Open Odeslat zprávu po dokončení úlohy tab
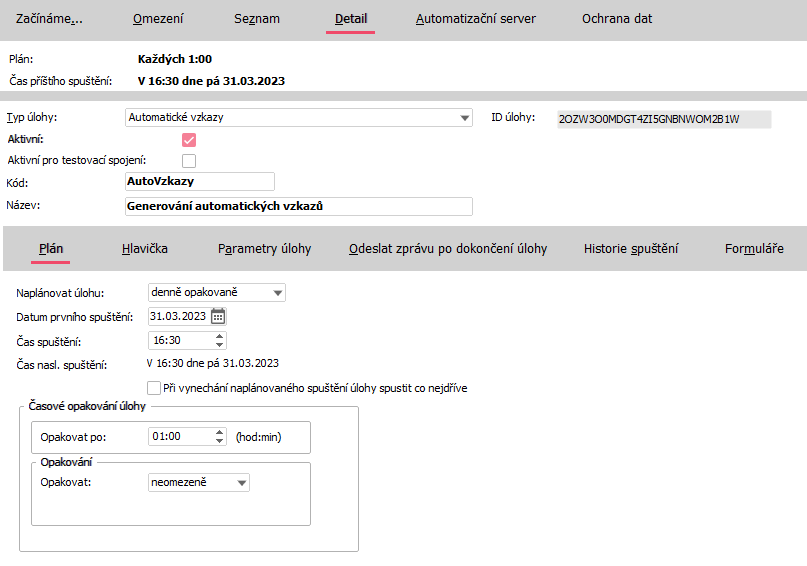The height and width of the screenshot is (566, 807). pos(447,249)
